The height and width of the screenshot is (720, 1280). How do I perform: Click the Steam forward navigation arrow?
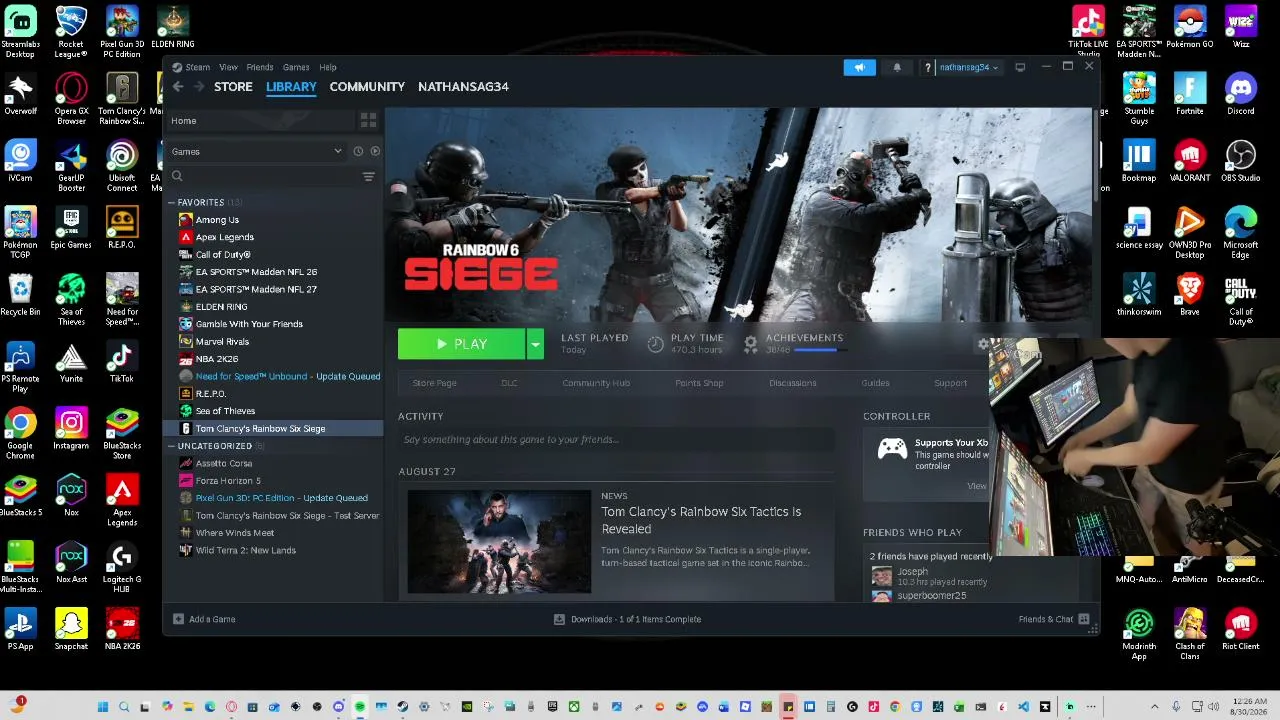(198, 87)
